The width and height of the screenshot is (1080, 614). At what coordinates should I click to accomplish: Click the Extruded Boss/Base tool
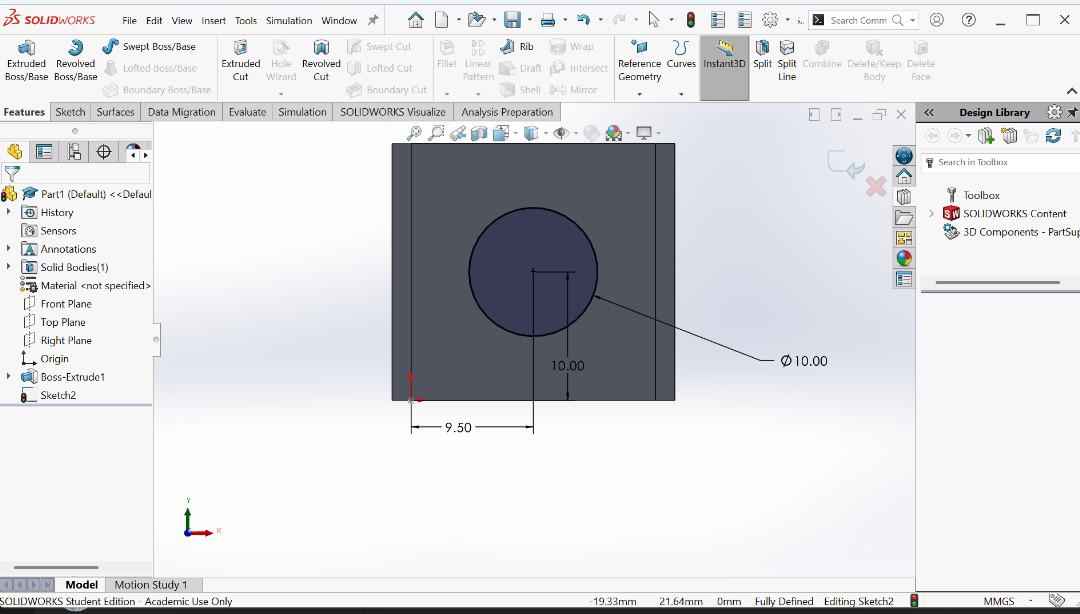point(26,58)
